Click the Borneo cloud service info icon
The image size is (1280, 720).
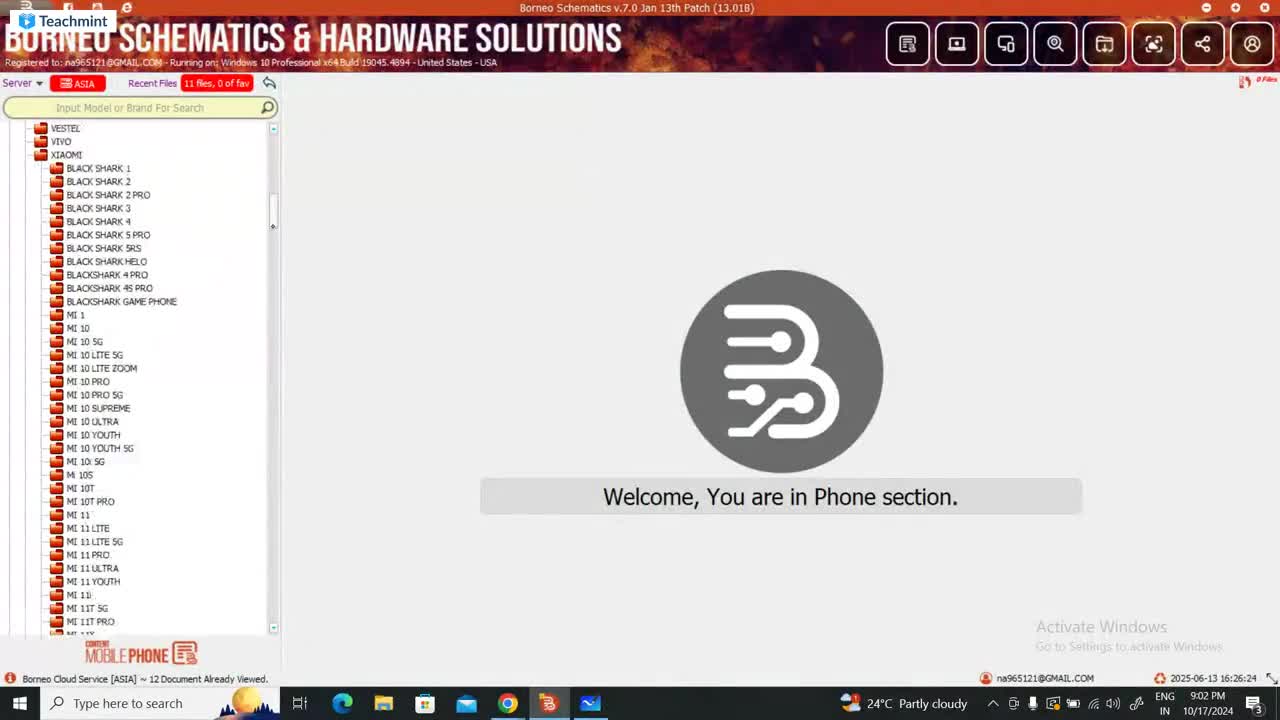pyautogui.click(x=10, y=678)
